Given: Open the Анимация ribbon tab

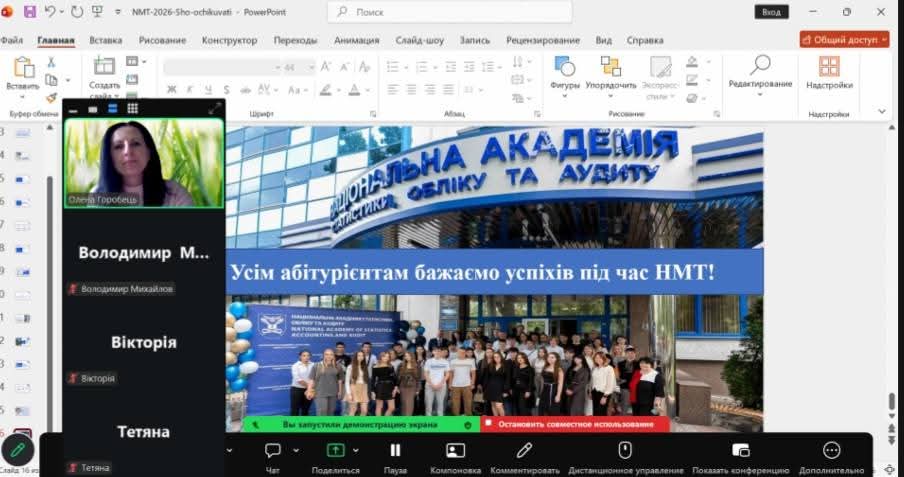Looking at the screenshot, I should click(357, 40).
